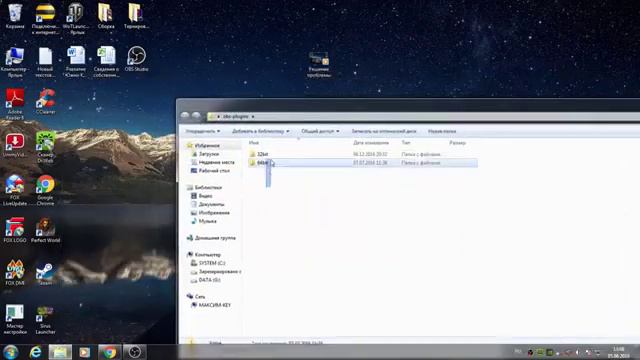Launch OBS Studio from desktop

click(x=136, y=58)
